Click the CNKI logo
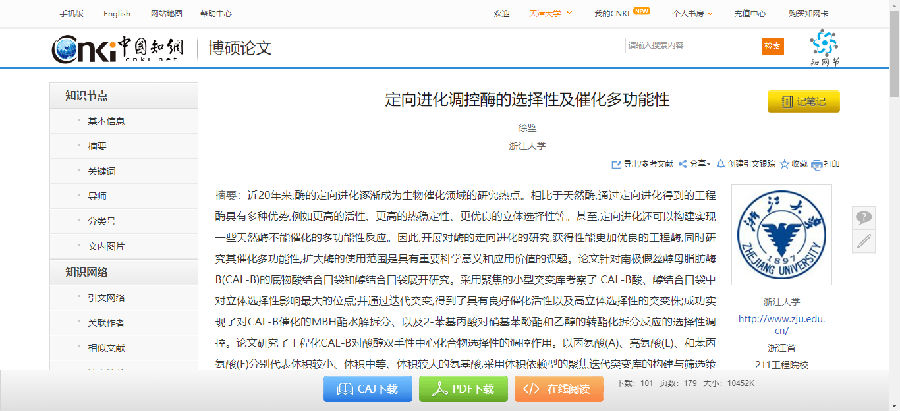Screen dimensions: 900x411 tap(117, 48)
